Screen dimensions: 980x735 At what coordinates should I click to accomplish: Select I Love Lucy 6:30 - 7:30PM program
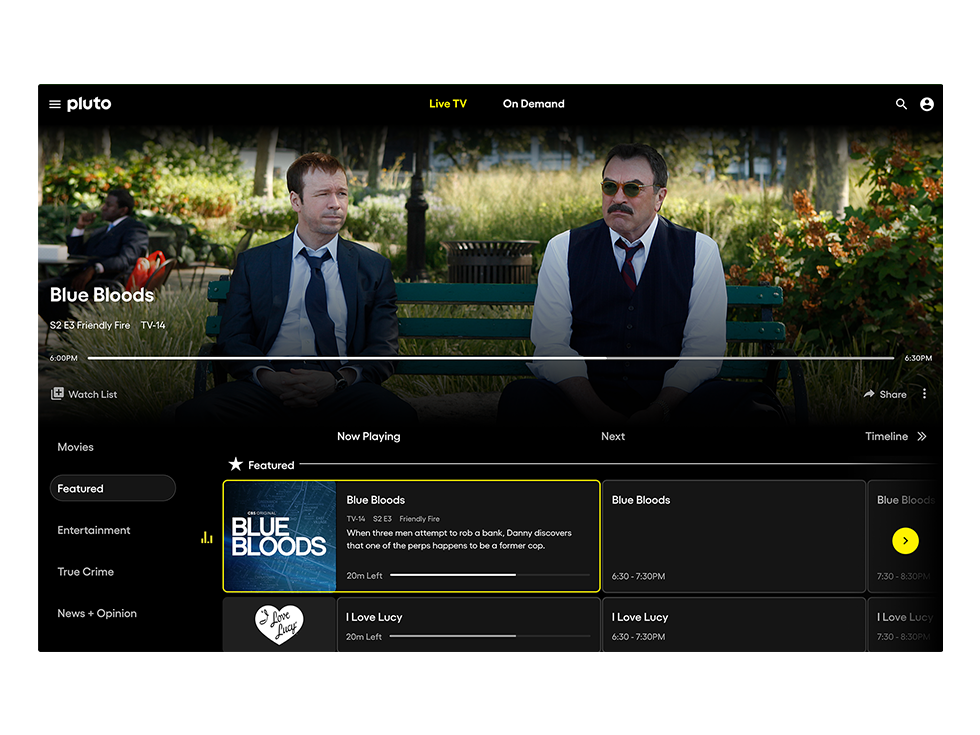pyautogui.click(x=734, y=624)
